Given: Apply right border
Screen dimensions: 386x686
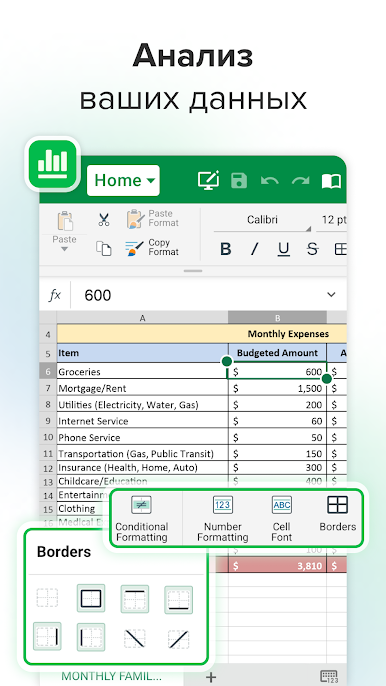Looking at the screenshot, I should [47, 637].
